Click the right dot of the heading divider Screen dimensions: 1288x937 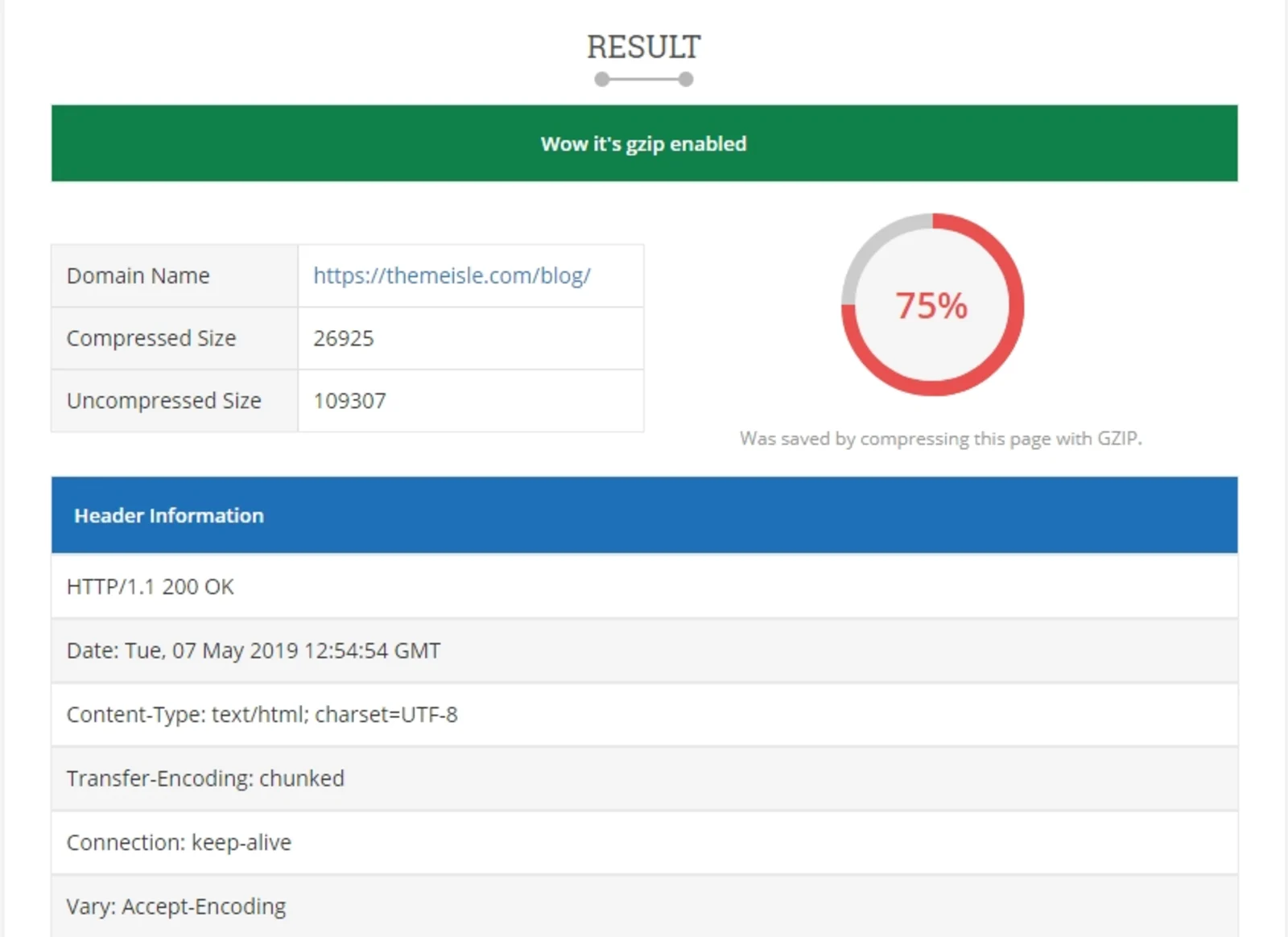point(686,79)
